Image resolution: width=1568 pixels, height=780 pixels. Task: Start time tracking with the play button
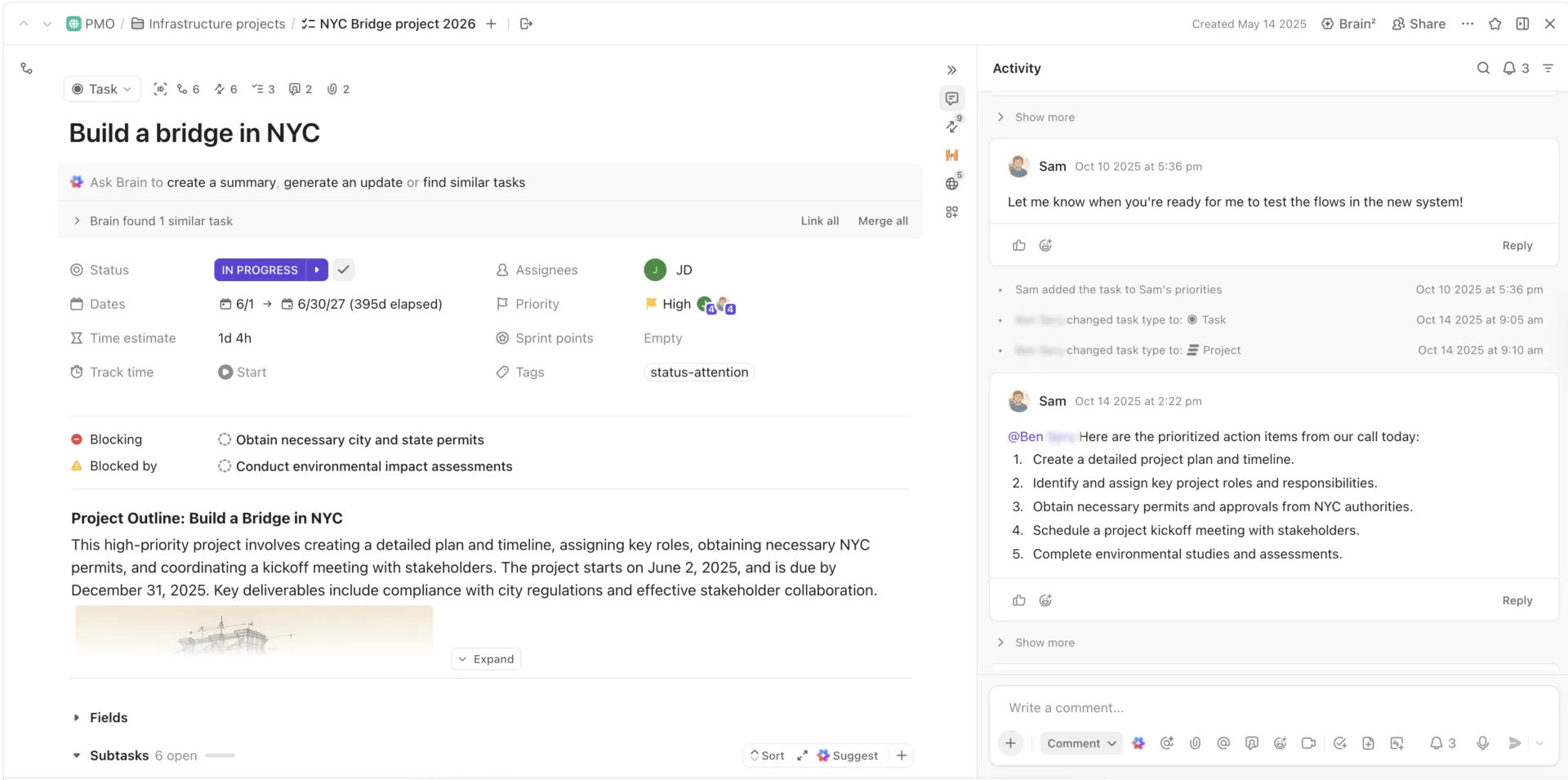click(x=225, y=372)
